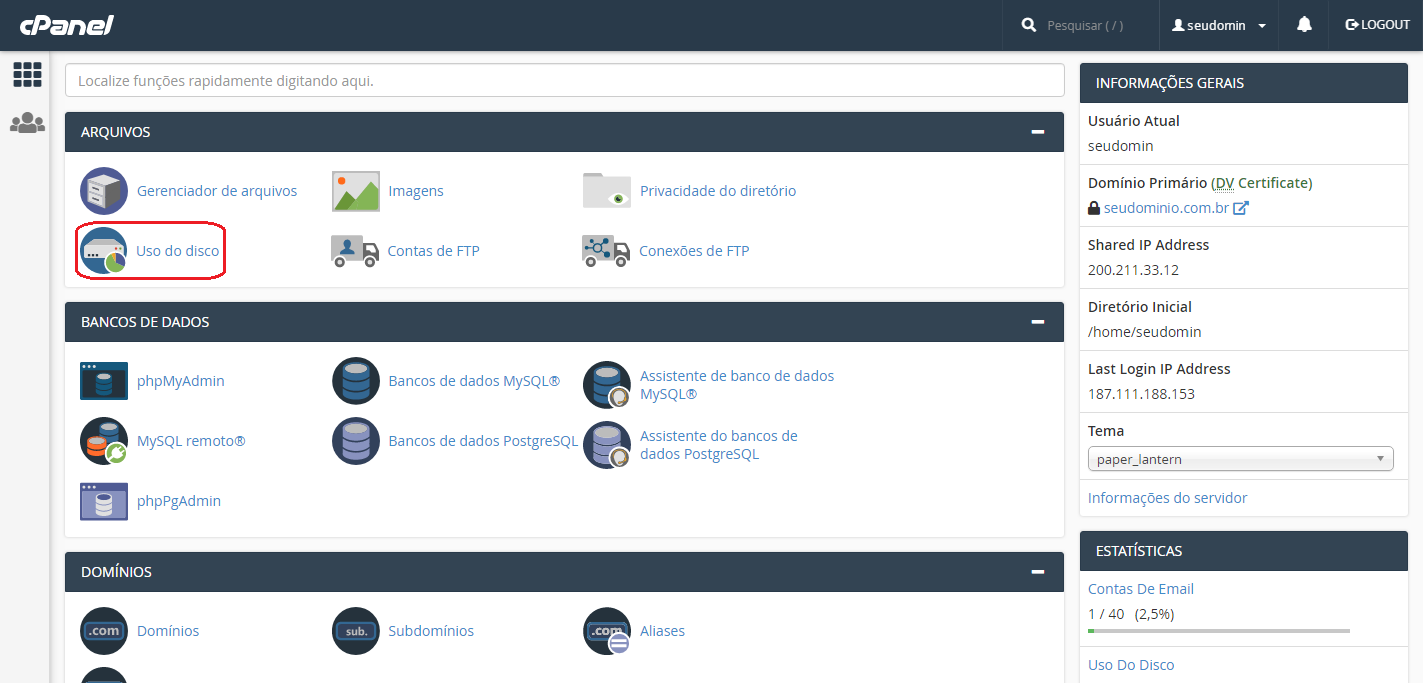Click the Assistente de banco de dados MySQL icon
Screen dimensions: 1423x683
pos(607,385)
